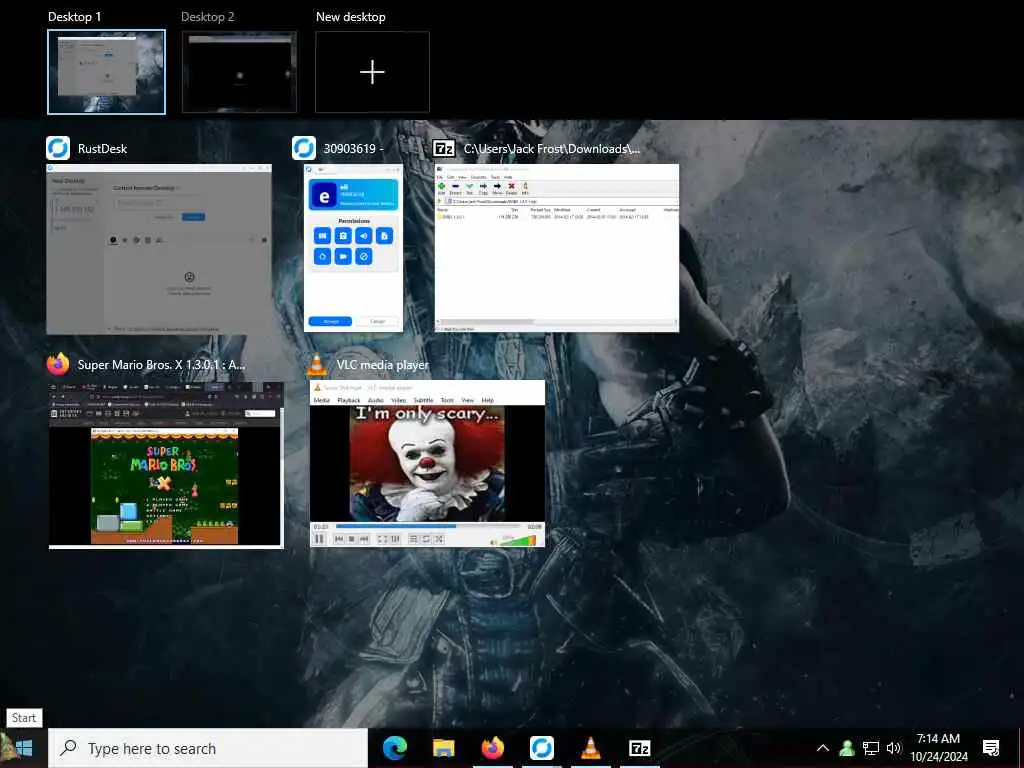
Task: Click the "Super Mario Bros. X 1.3.0.1 : A..." title
Action: 161,365
